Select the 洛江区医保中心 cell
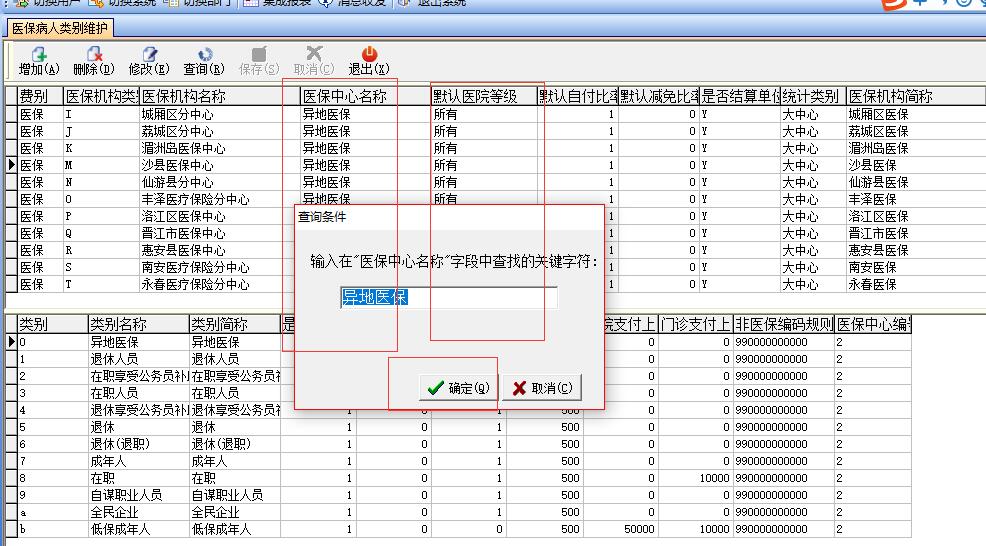 (219, 216)
